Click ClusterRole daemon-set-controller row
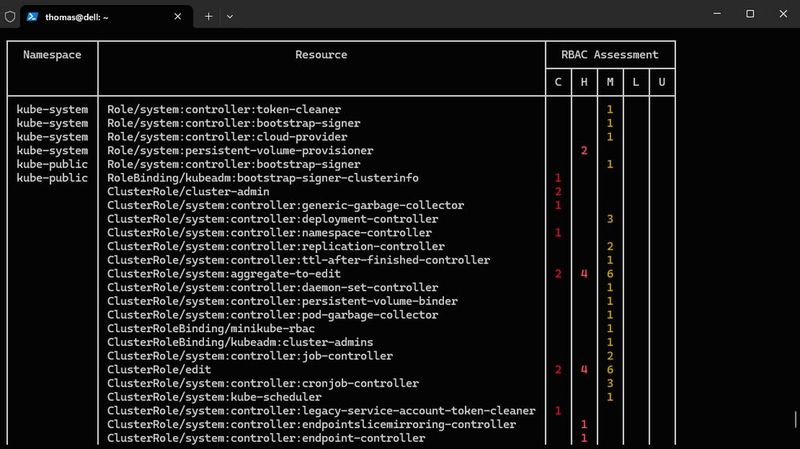This screenshot has width=800, height=449. (x=272, y=287)
